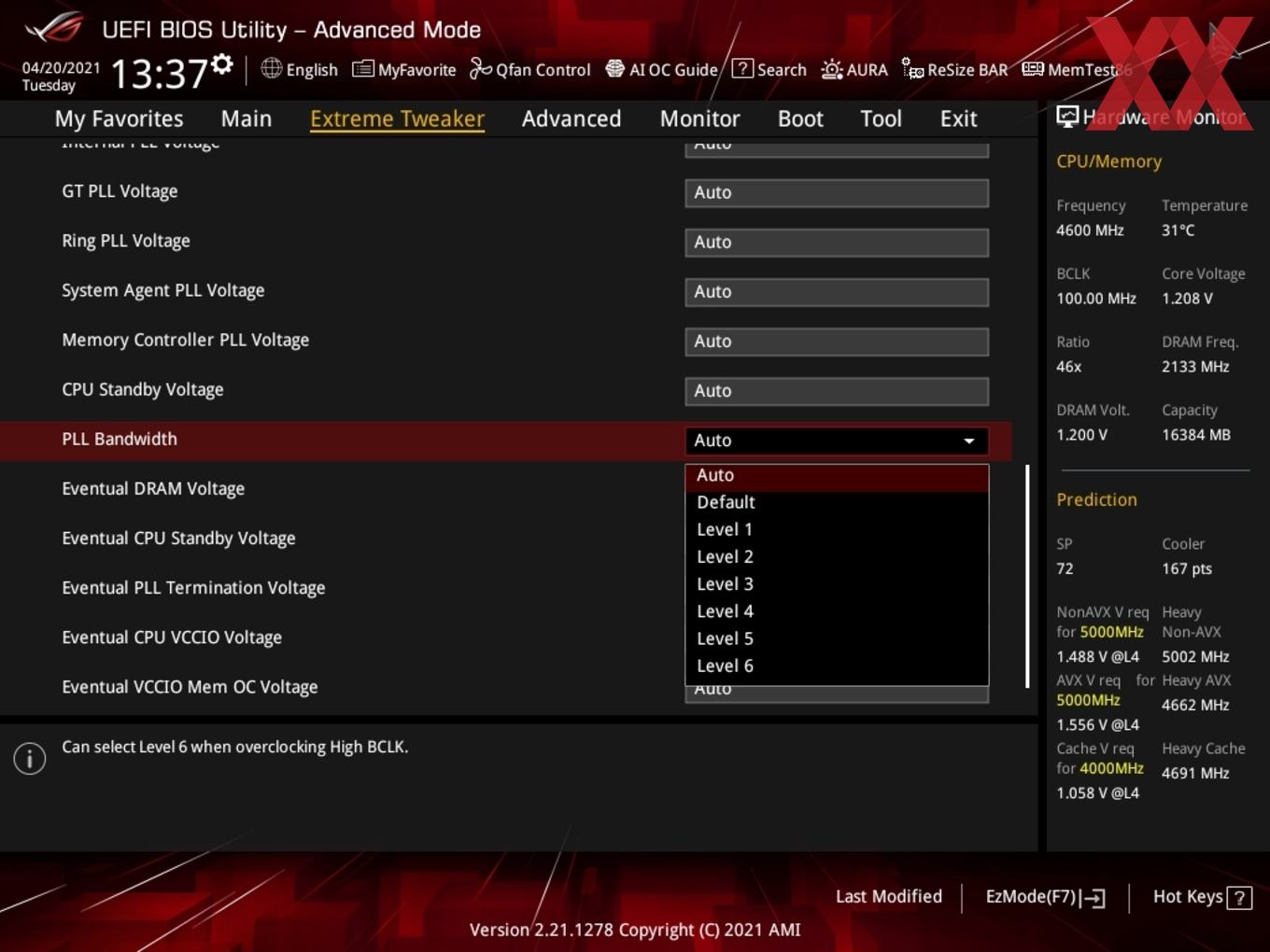The image size is (1270, 952).
Task: Select Eventual CPU VCCIO Voltage row
Action: point(172,637)
